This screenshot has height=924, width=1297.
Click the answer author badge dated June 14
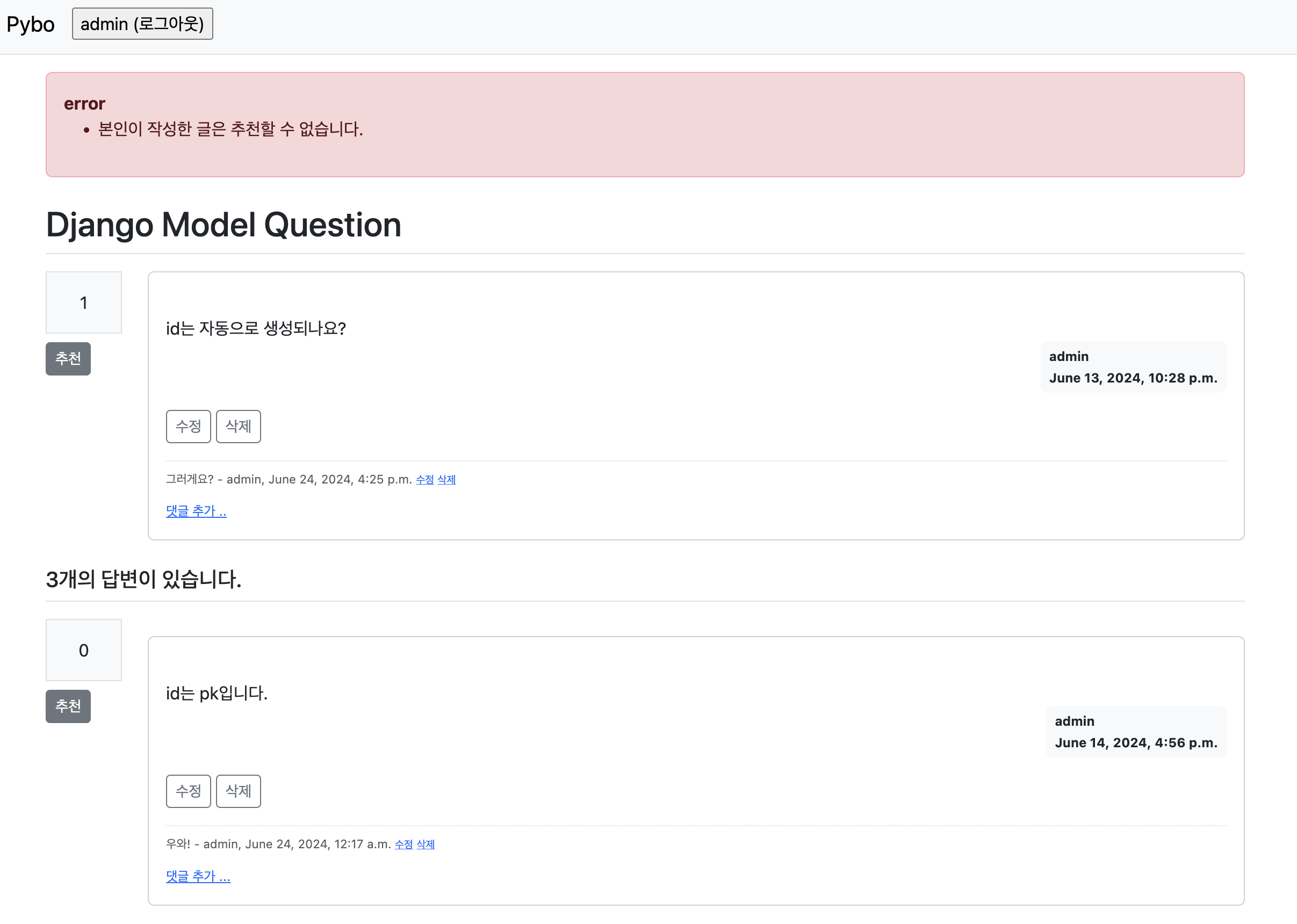pyautogui.click(x=1135, y=732)
